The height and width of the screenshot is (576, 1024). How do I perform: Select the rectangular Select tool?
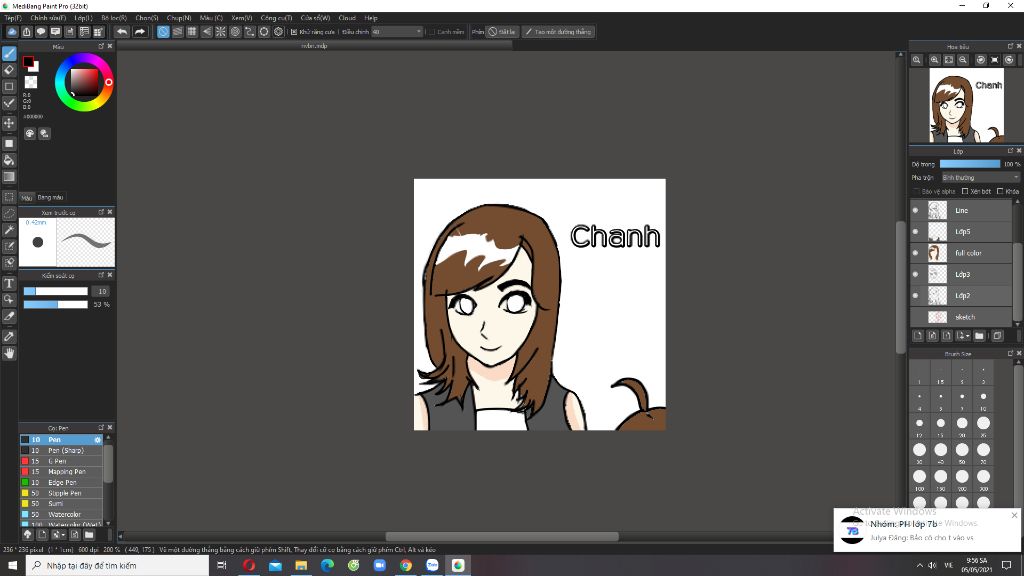[x=9, y=197]
